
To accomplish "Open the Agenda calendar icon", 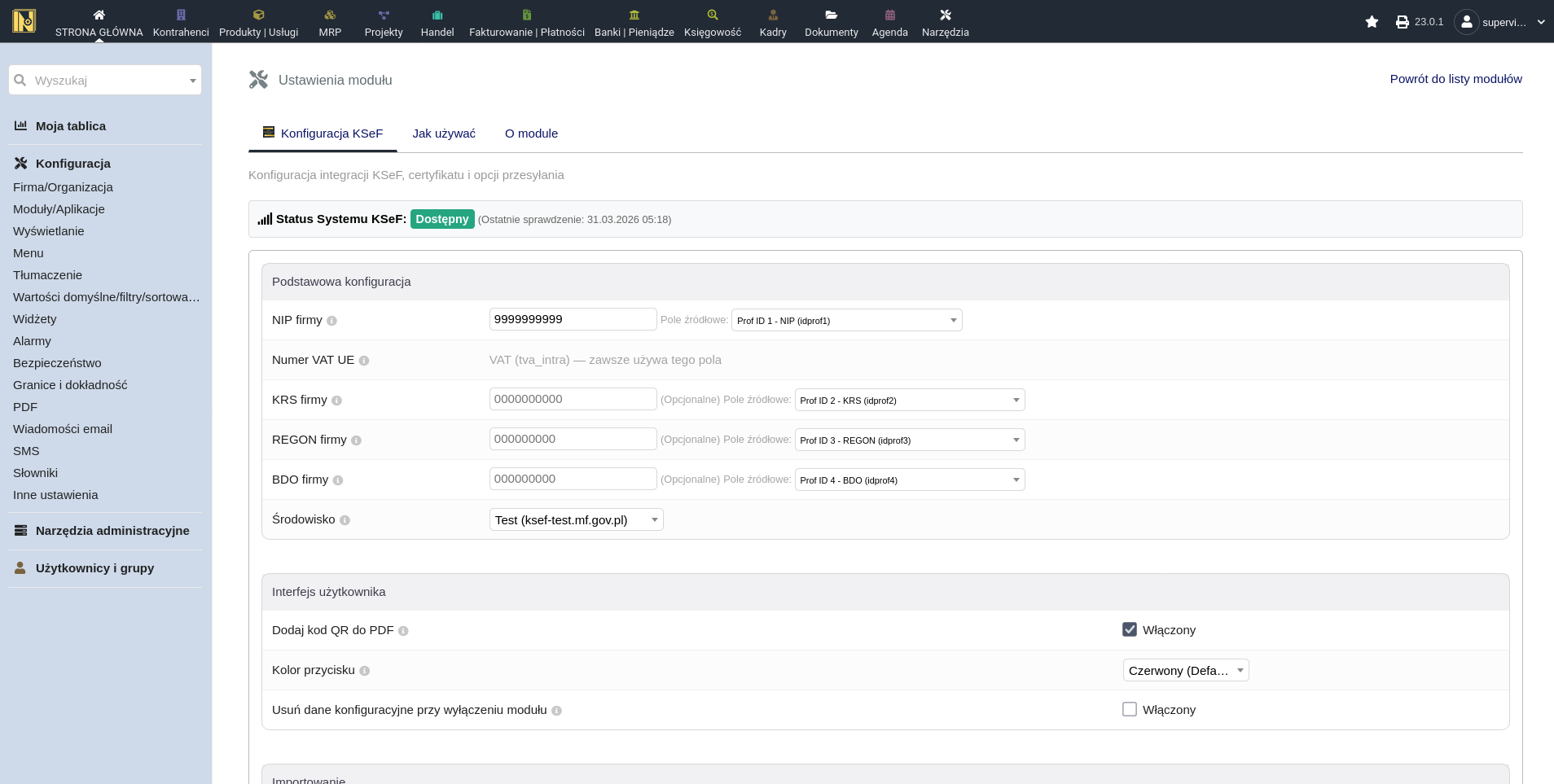I will (x=889, y=15).
